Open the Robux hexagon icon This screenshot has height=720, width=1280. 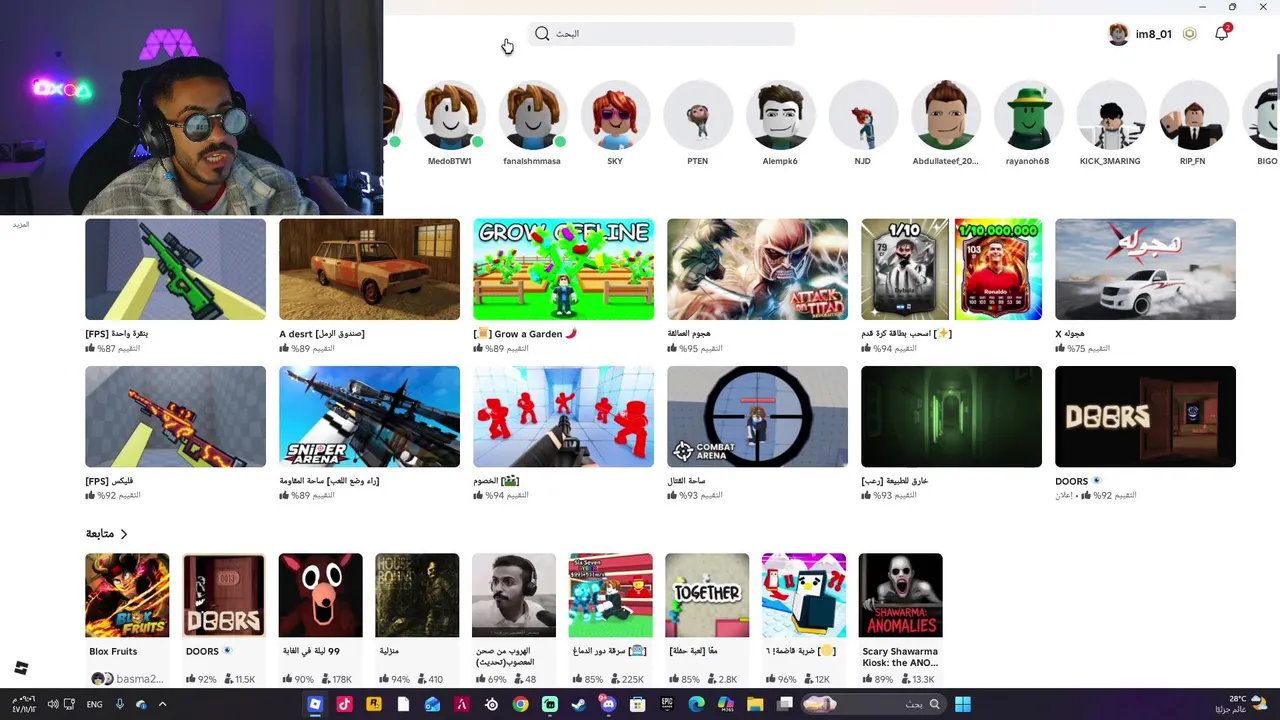pyautogui.click(x=1189, y=34)
